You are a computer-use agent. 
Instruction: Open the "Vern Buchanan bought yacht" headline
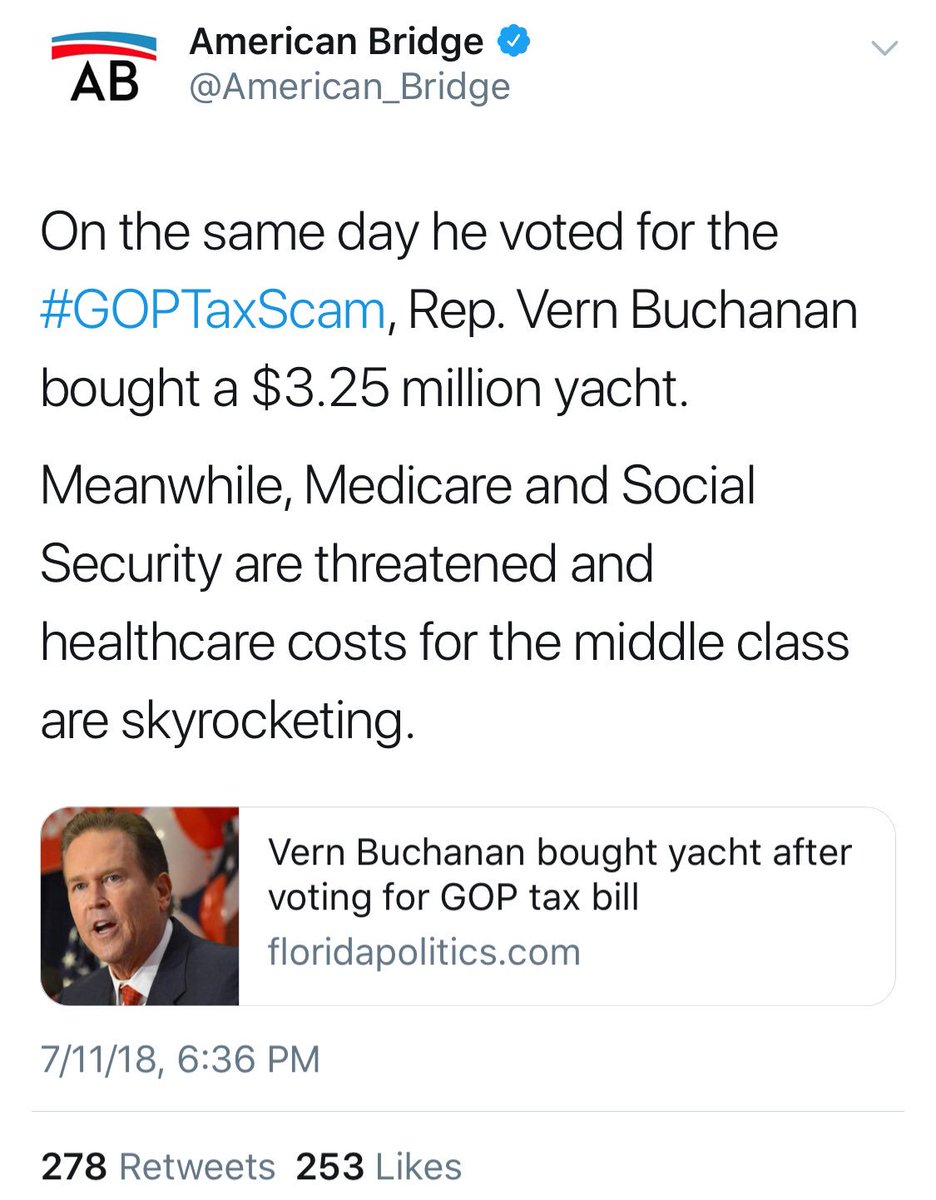tap(559, 874)
